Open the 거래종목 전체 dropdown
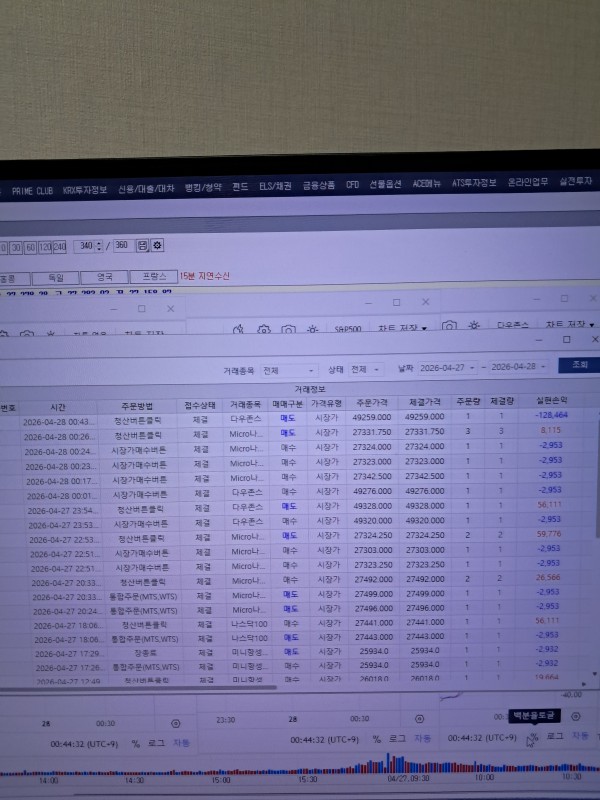This screenshot has height=800, width=600. [x=288, y=370]
